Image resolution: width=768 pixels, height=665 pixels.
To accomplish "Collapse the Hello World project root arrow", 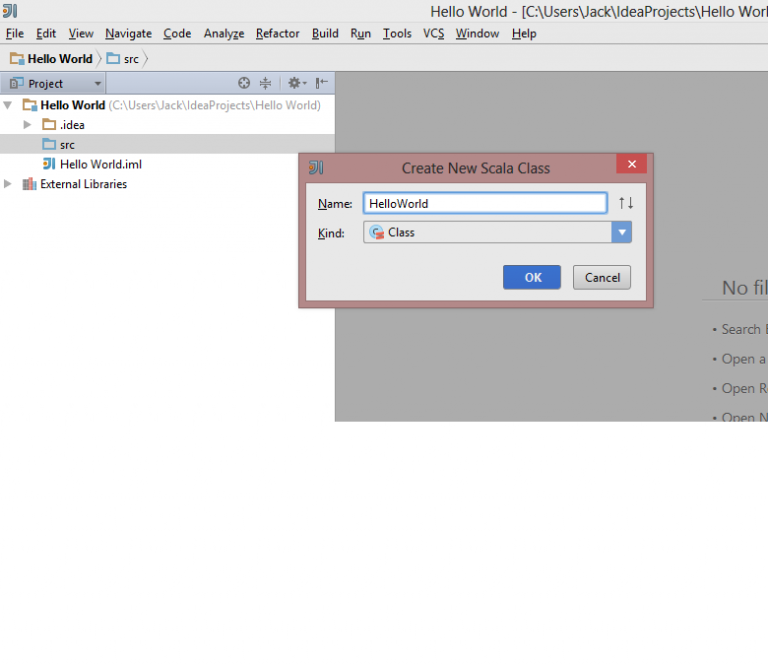I will pos(9,105).
